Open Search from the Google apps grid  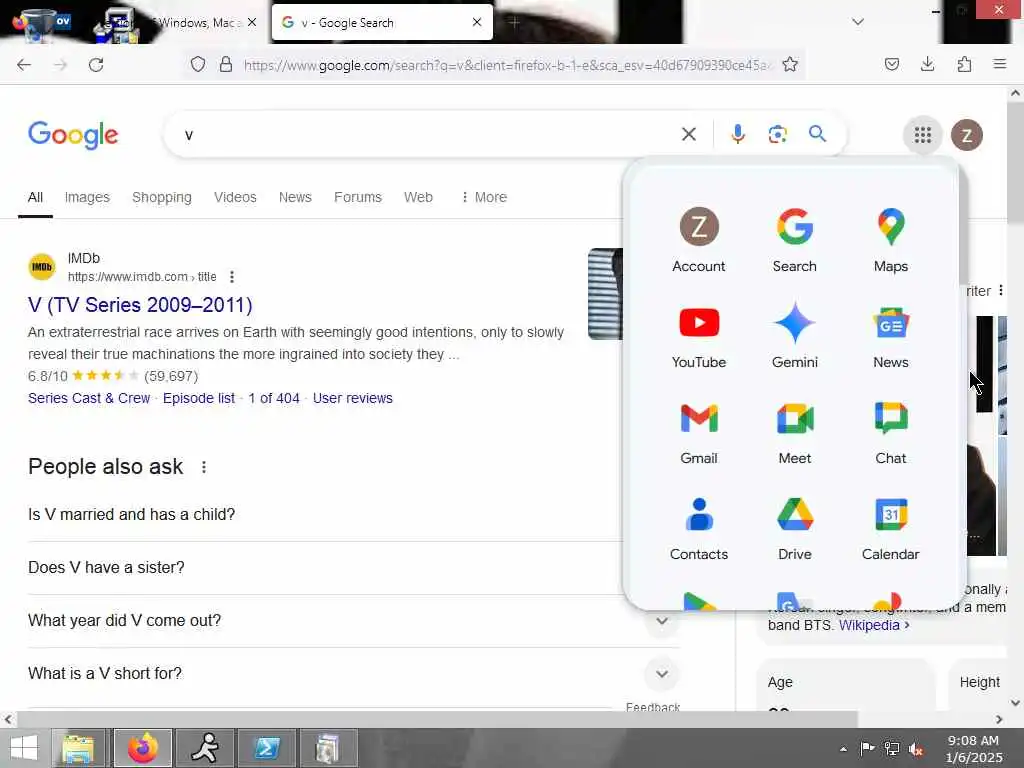[794, 240]
